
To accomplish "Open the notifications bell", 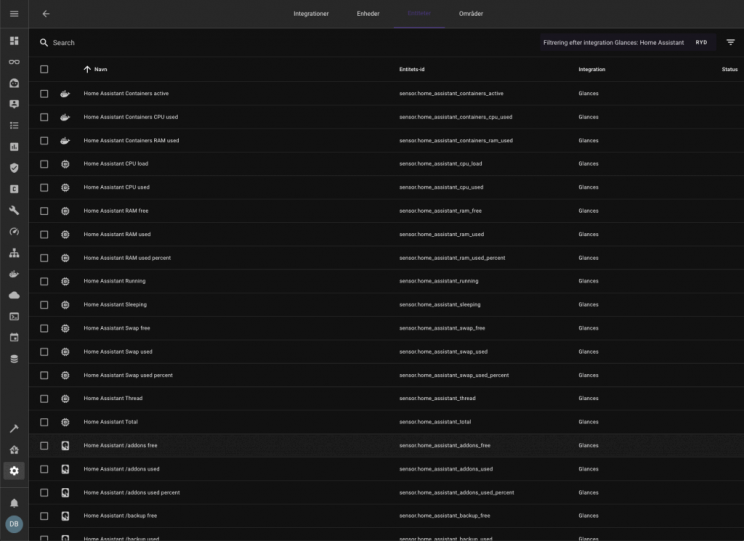I will tap(14, 503).
